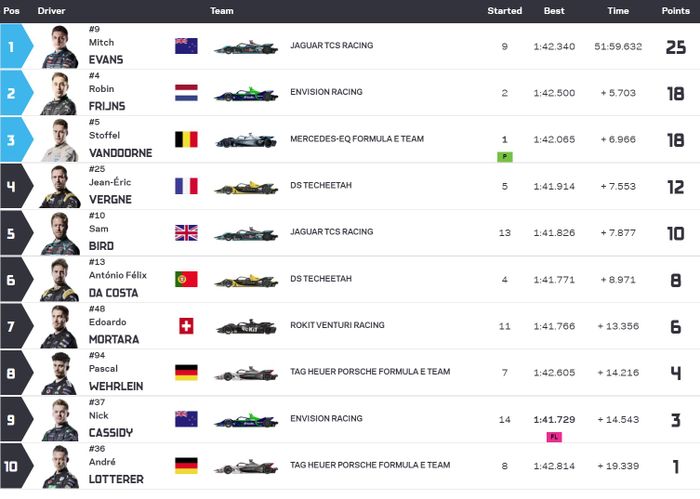Click position 1 blue arrow badge
Viewport: 700px width, 499px height.
[16, 46]
